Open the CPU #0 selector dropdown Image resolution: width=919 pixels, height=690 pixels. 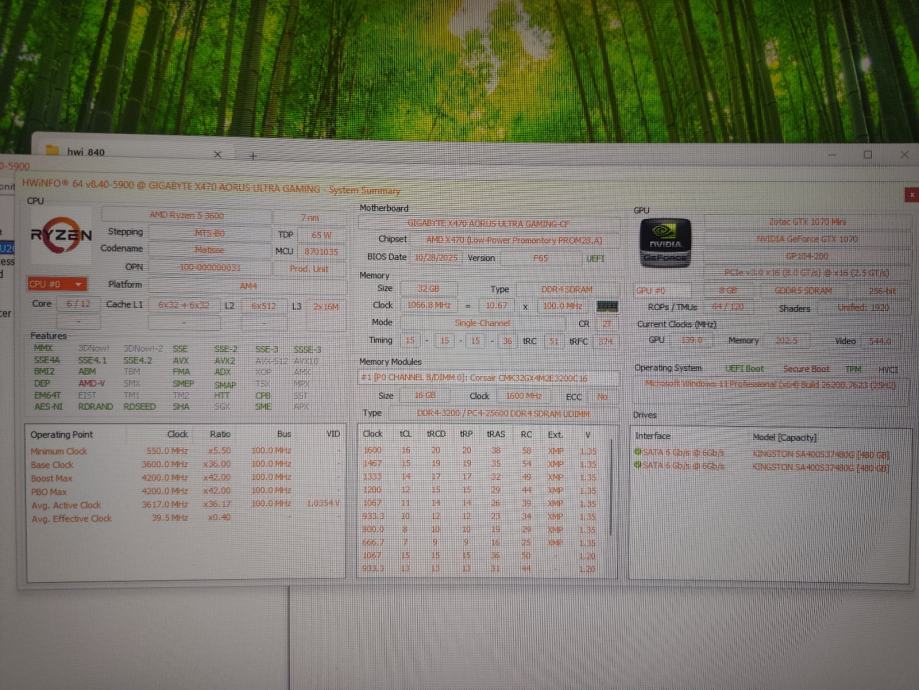tap(57, 284)
